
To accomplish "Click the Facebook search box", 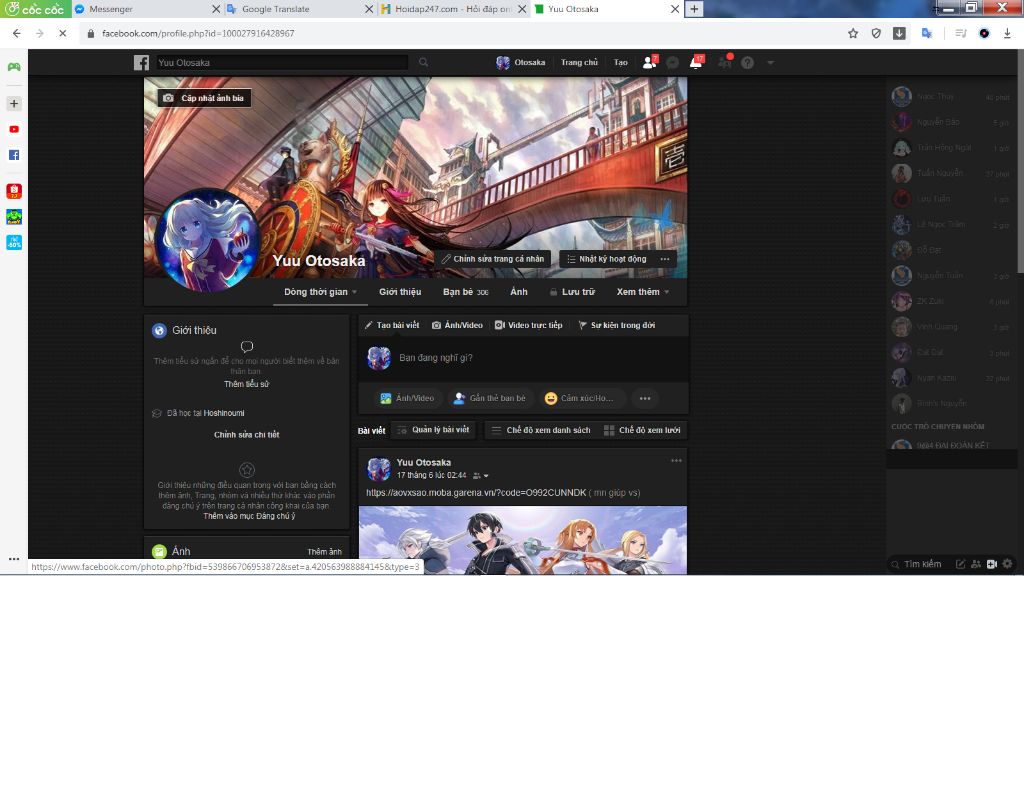I will click(x=281, y=63).
